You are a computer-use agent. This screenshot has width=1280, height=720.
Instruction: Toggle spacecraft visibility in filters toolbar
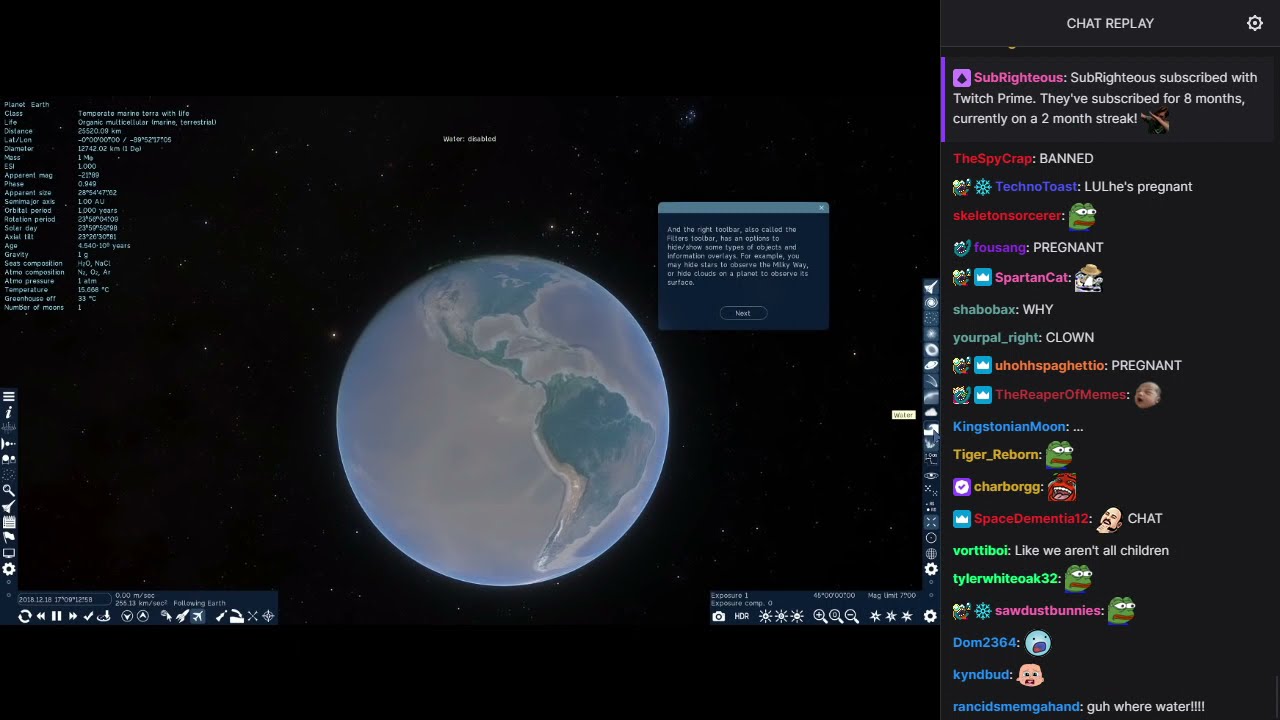931,287
